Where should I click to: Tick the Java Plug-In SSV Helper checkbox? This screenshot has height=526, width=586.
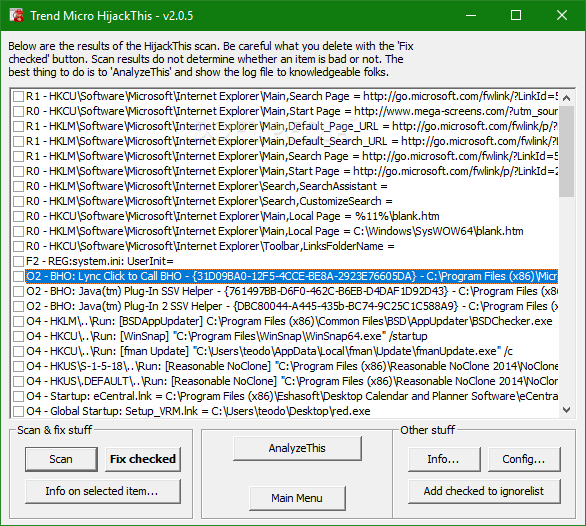tap(18, 291)
